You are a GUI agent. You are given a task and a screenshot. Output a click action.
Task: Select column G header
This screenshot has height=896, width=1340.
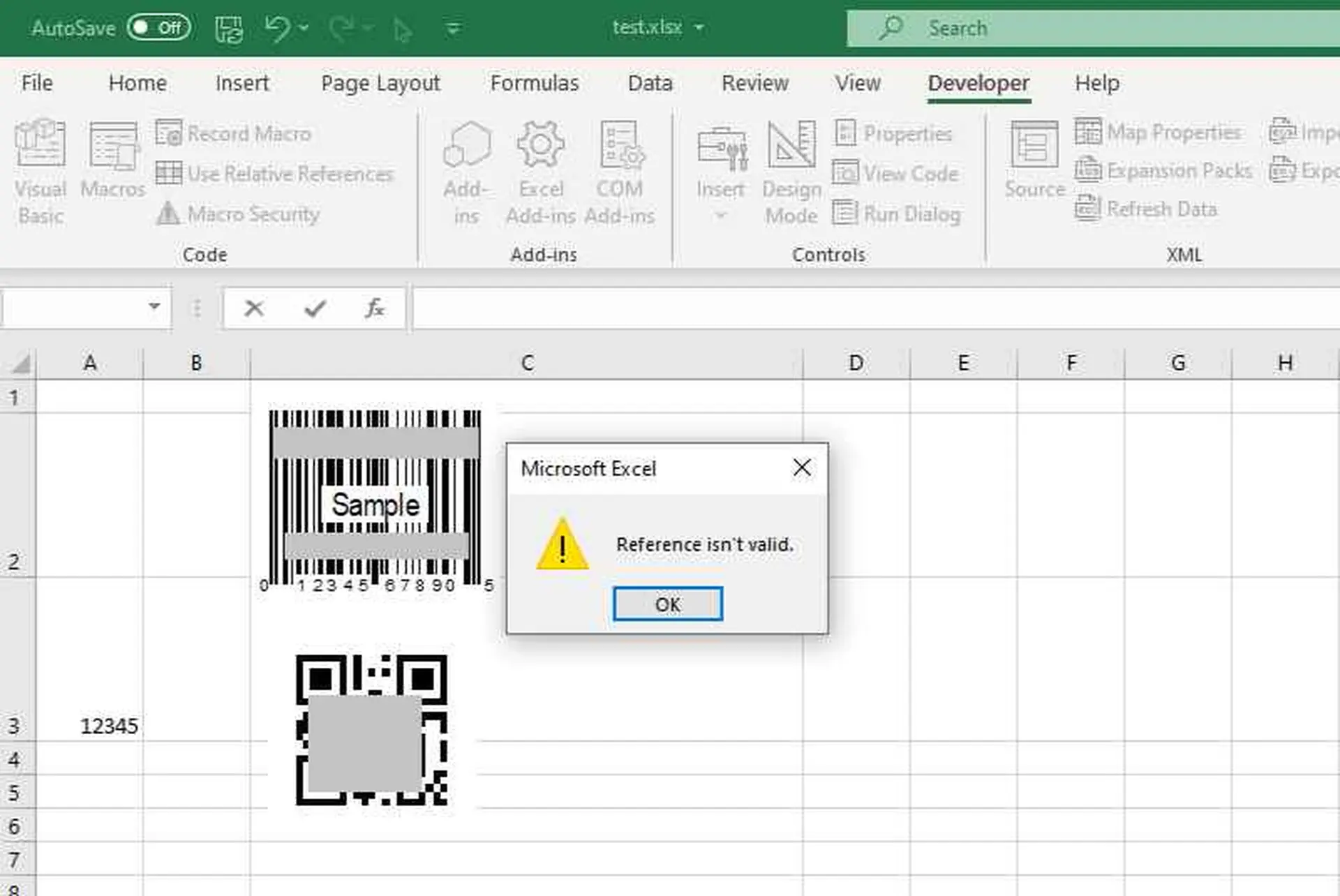tap(1178, 363)
